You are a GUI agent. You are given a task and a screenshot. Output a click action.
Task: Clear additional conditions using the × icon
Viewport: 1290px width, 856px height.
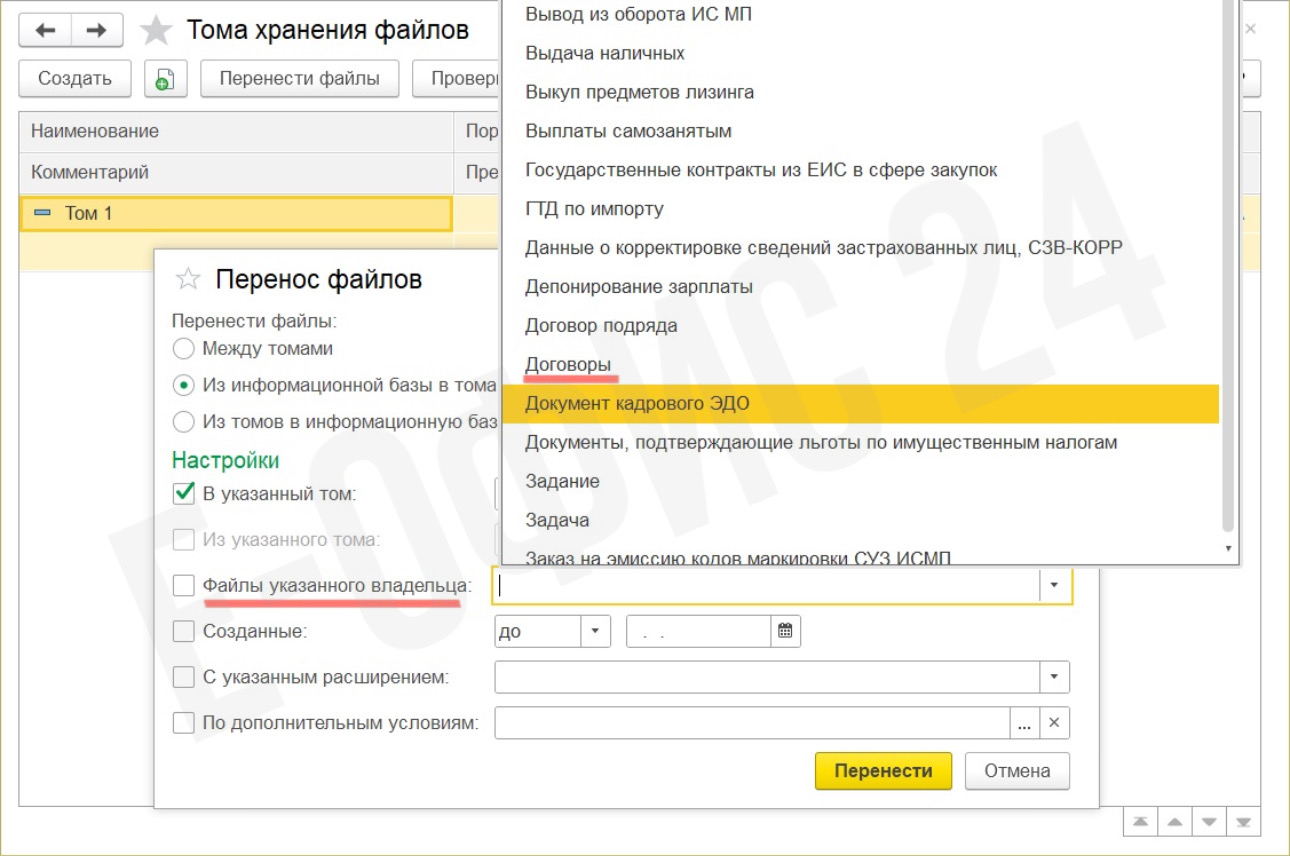1055,723
